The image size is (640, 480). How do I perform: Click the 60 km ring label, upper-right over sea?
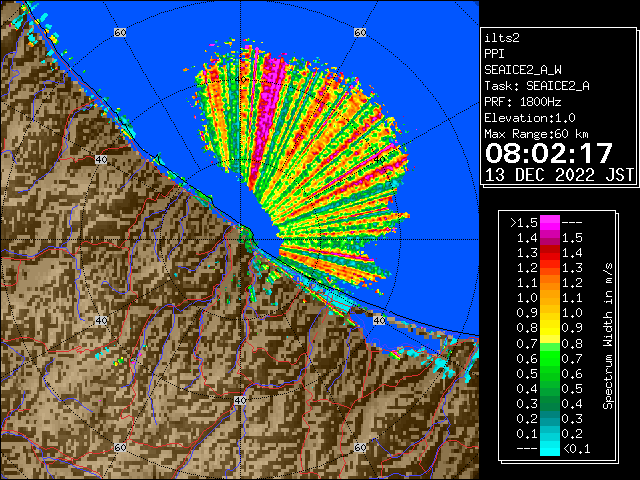click(x=360, y=33)
